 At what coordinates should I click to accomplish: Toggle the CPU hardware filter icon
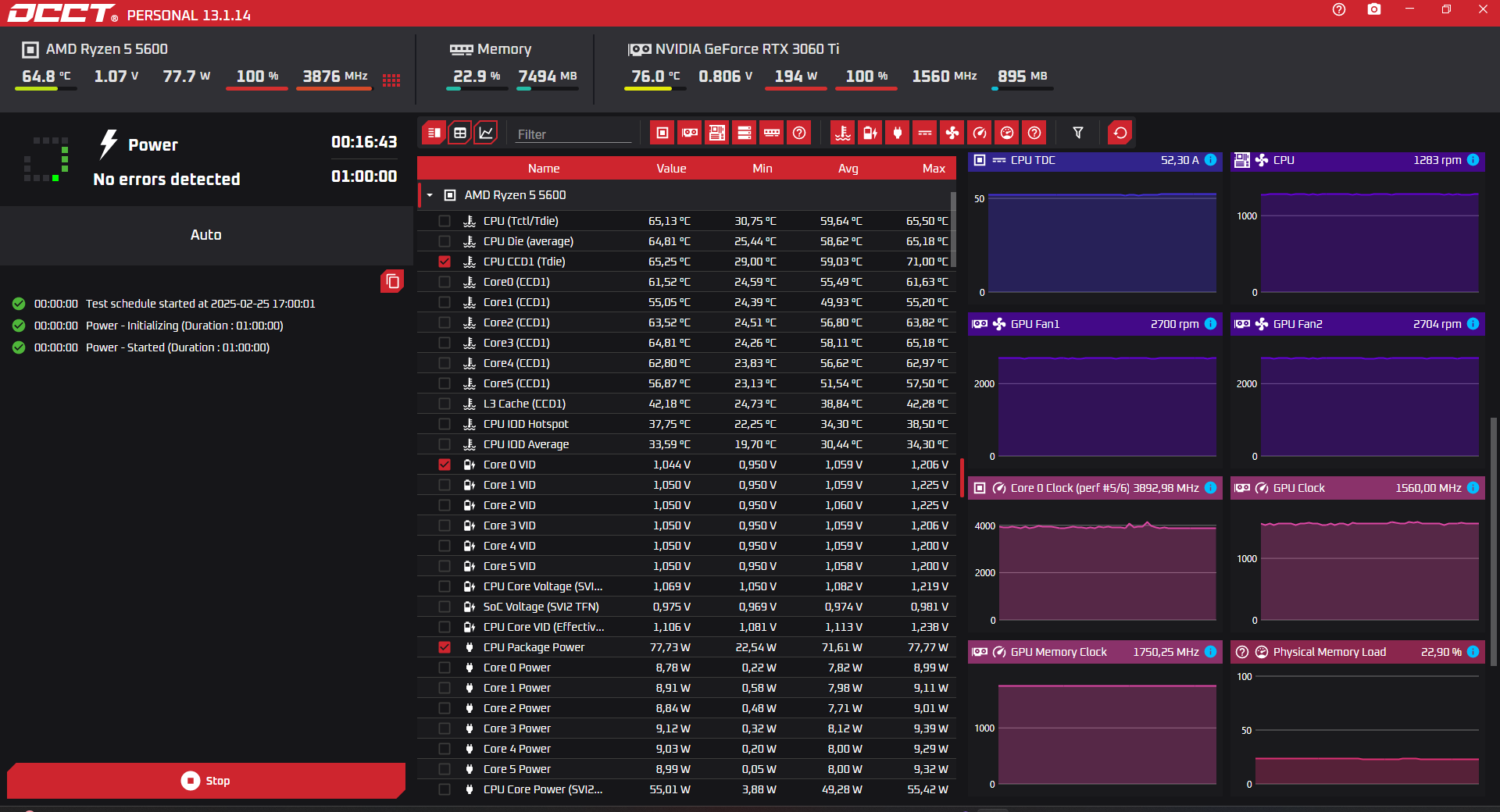pyautogui.click(x=662, y=133)
